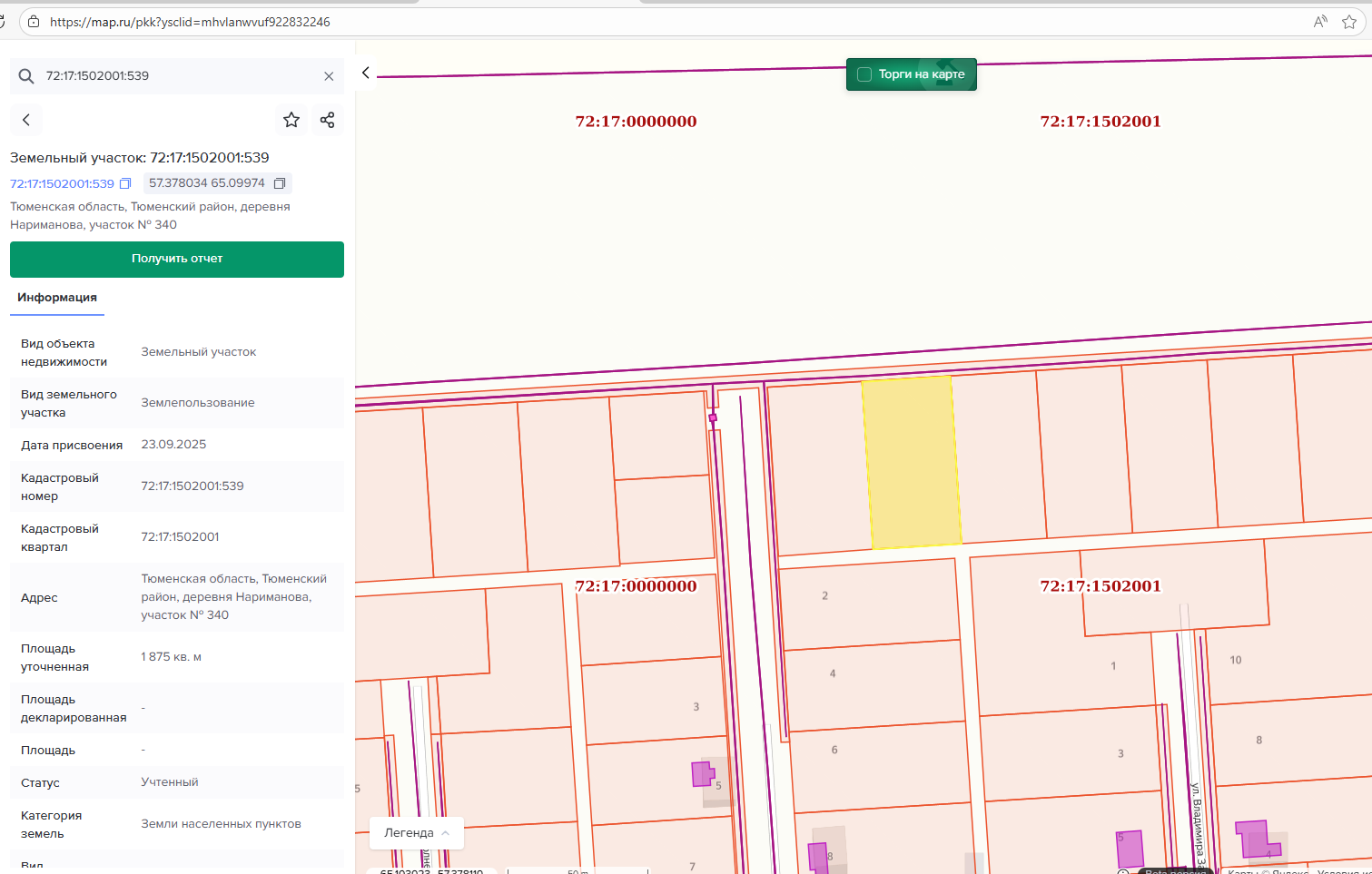Open the 72:17:1502001:539 blue link

click(x=62, y=183)
